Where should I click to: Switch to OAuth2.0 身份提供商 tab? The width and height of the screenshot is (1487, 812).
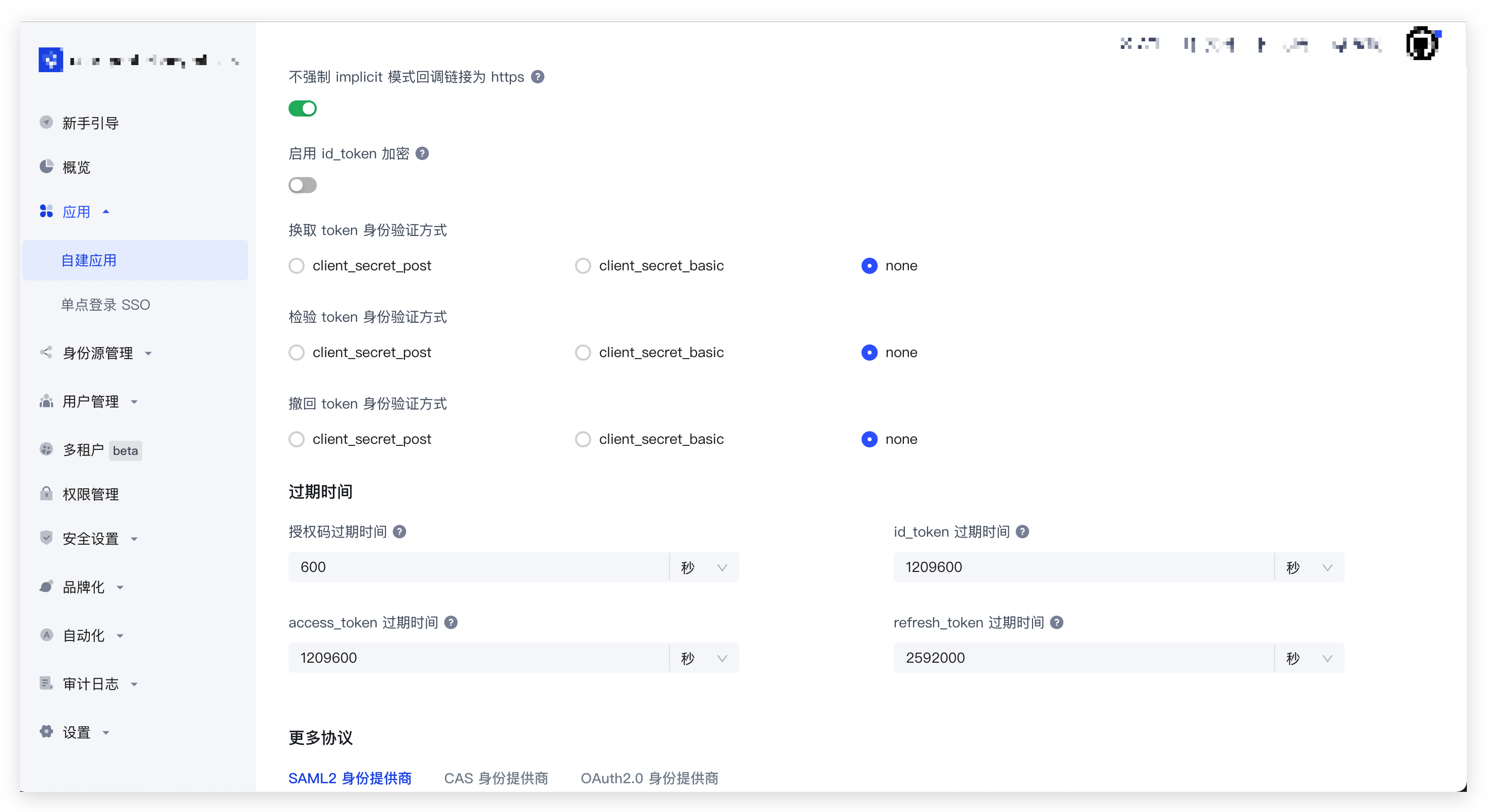click(x=649, y=778)
